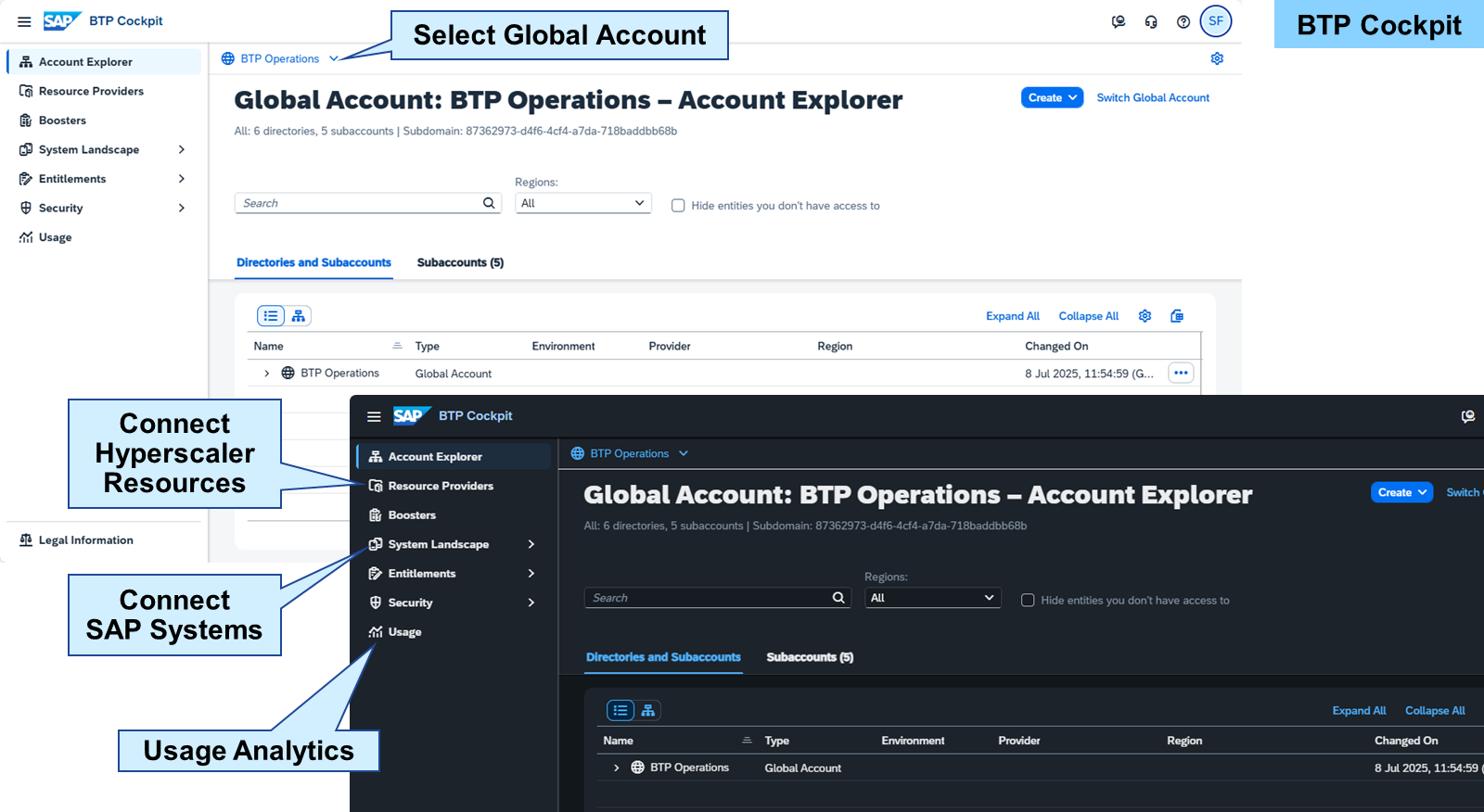
Task: Open the hamburger menu in the light cockpit window
Action: [24, 21]
